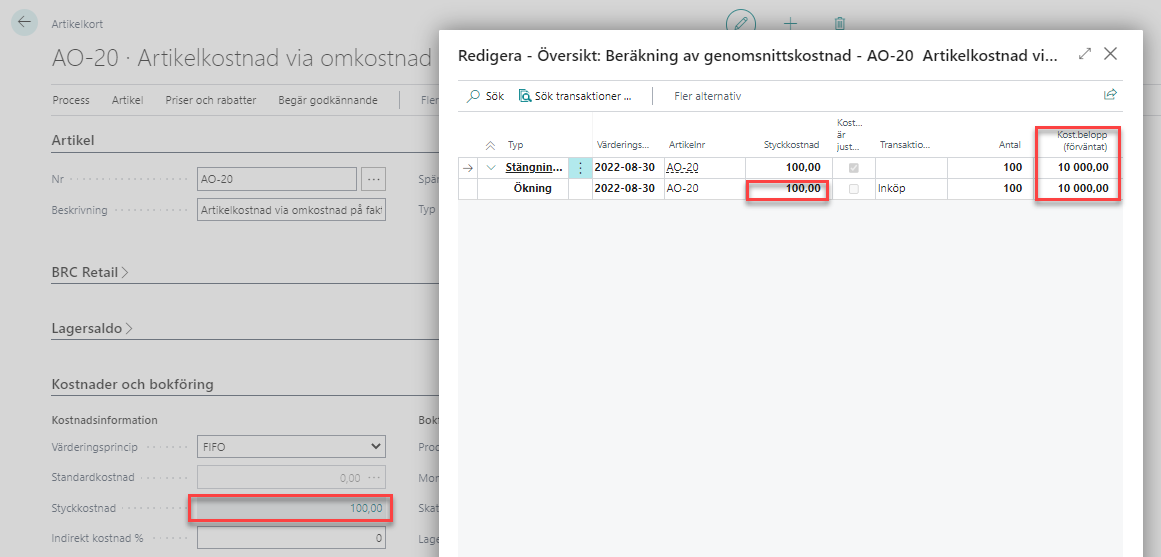Image resolution: width=1161 pixels, height=557 pixels.
Task: Click the trash delete icon
Action: [x=840, y=22]
